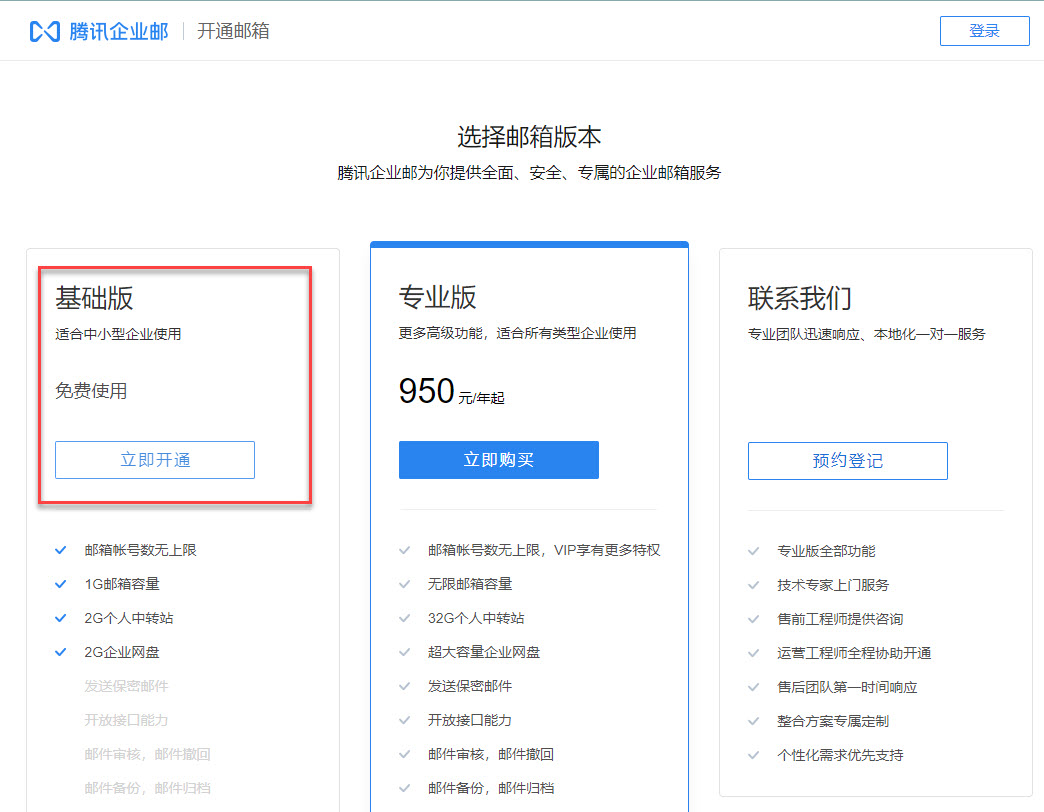Click checkmark icon beside 32G个人中转站

tap(404, 618)
